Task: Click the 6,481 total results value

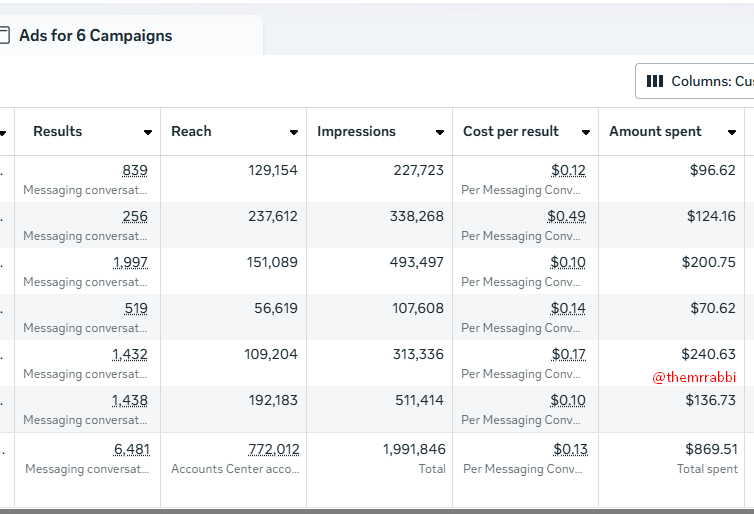Action: coord(131,450)
